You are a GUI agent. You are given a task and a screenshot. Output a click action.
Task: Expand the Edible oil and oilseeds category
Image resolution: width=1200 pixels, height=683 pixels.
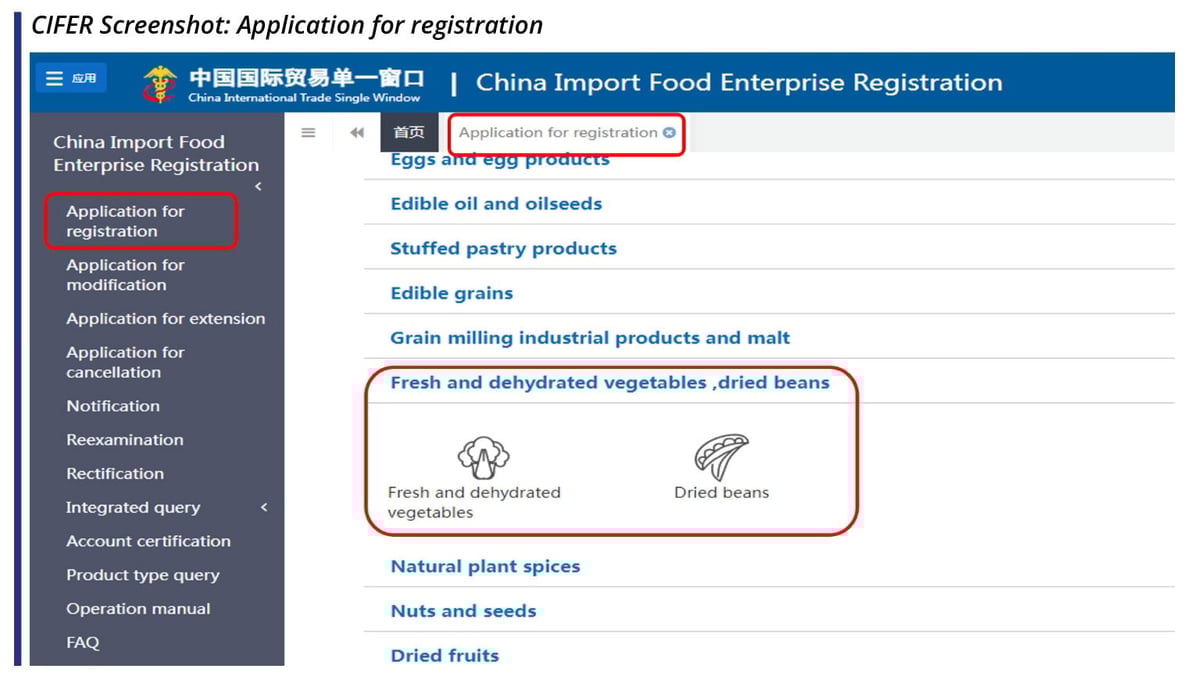point(496,204)
